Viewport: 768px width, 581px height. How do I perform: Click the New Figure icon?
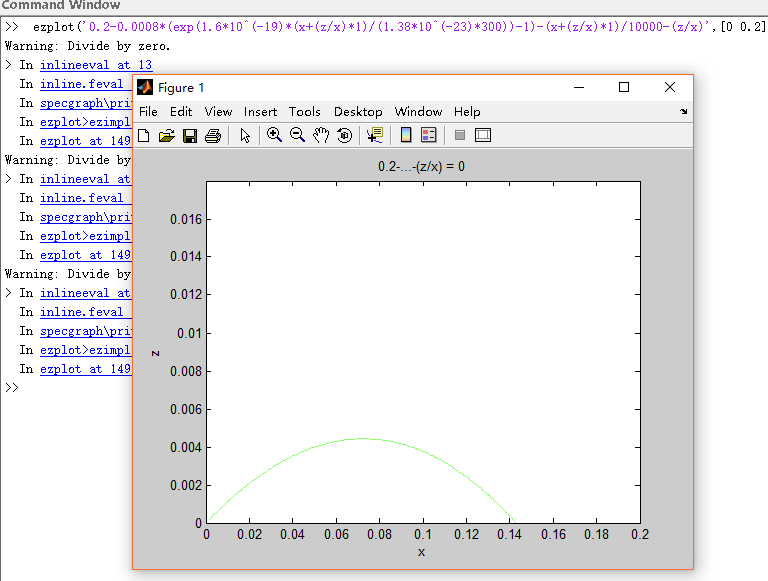click(144, 135)
